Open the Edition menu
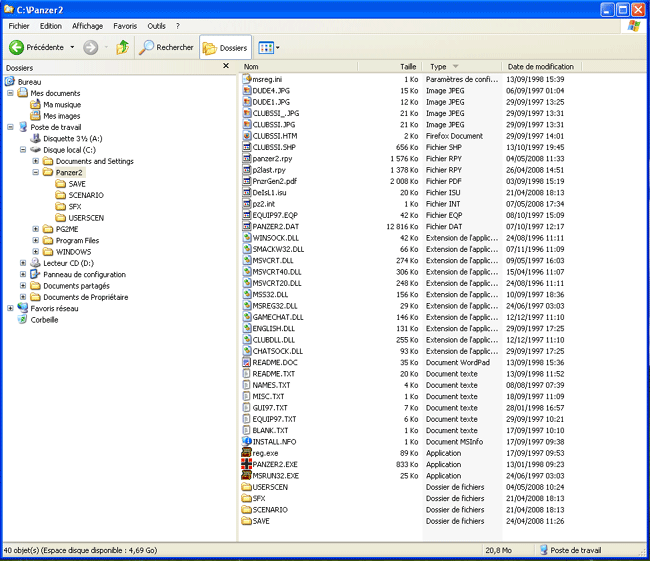The width and height of the screenshot is (650, 561). coord(51,26)
